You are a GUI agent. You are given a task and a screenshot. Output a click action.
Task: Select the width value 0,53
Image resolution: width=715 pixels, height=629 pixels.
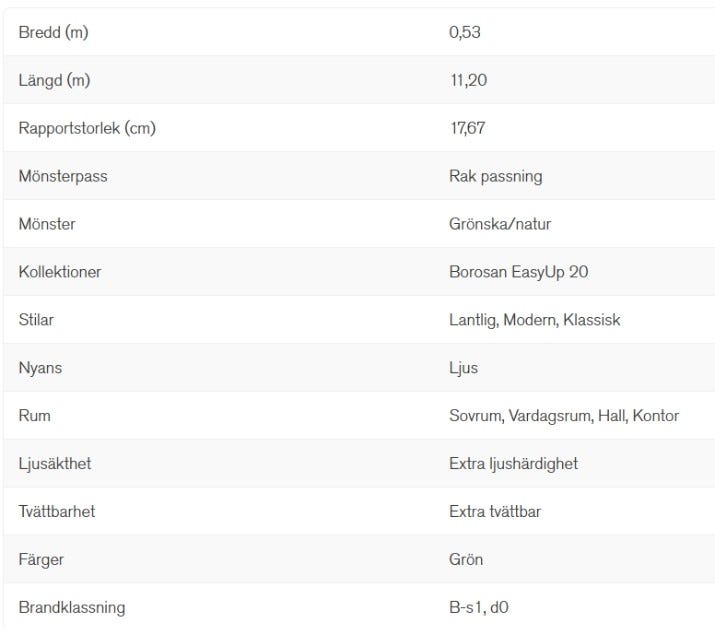(x=465, y=32)
